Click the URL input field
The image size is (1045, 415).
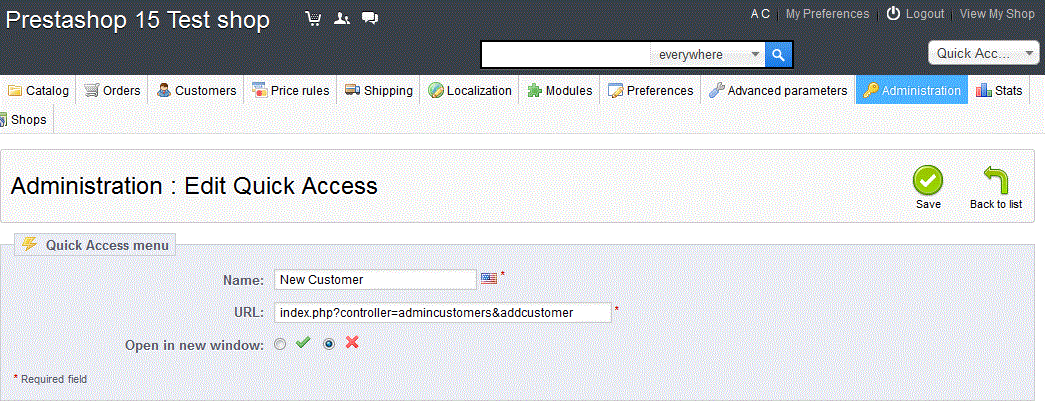point(443,312)
